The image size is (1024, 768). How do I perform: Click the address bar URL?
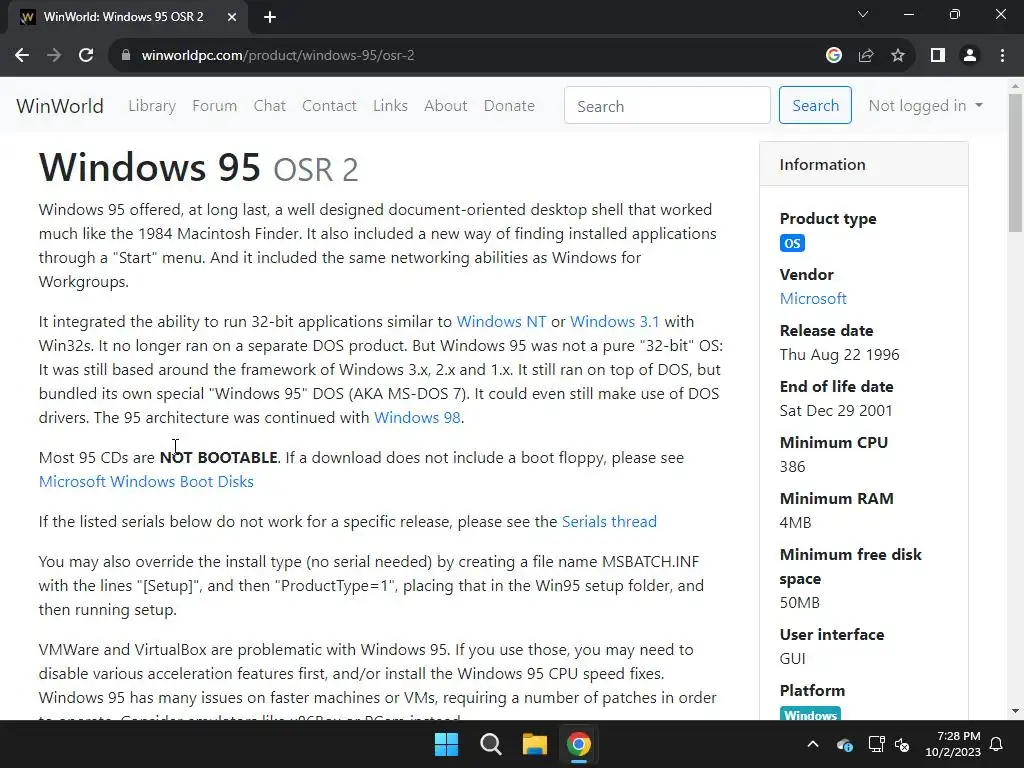point(278,56)
